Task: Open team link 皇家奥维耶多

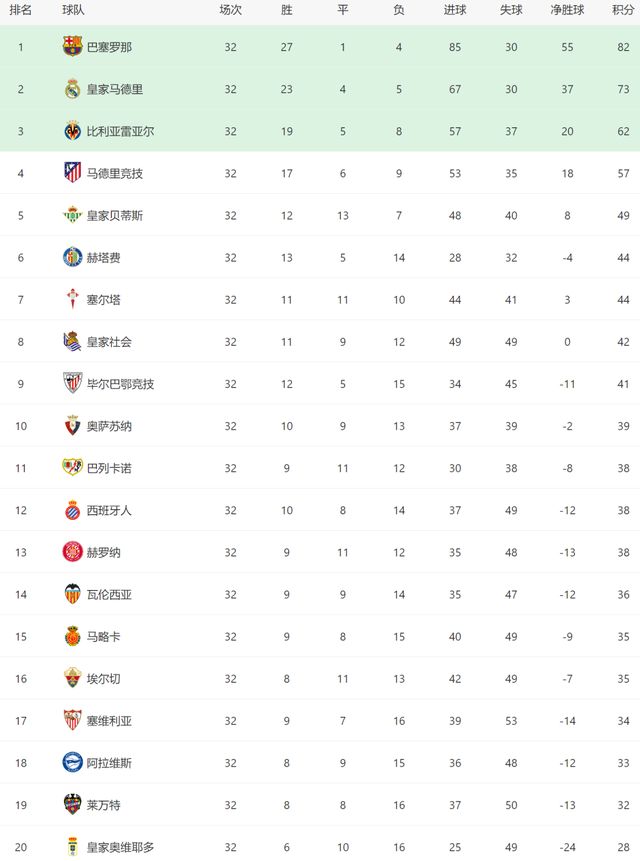Action: (121, 847)
